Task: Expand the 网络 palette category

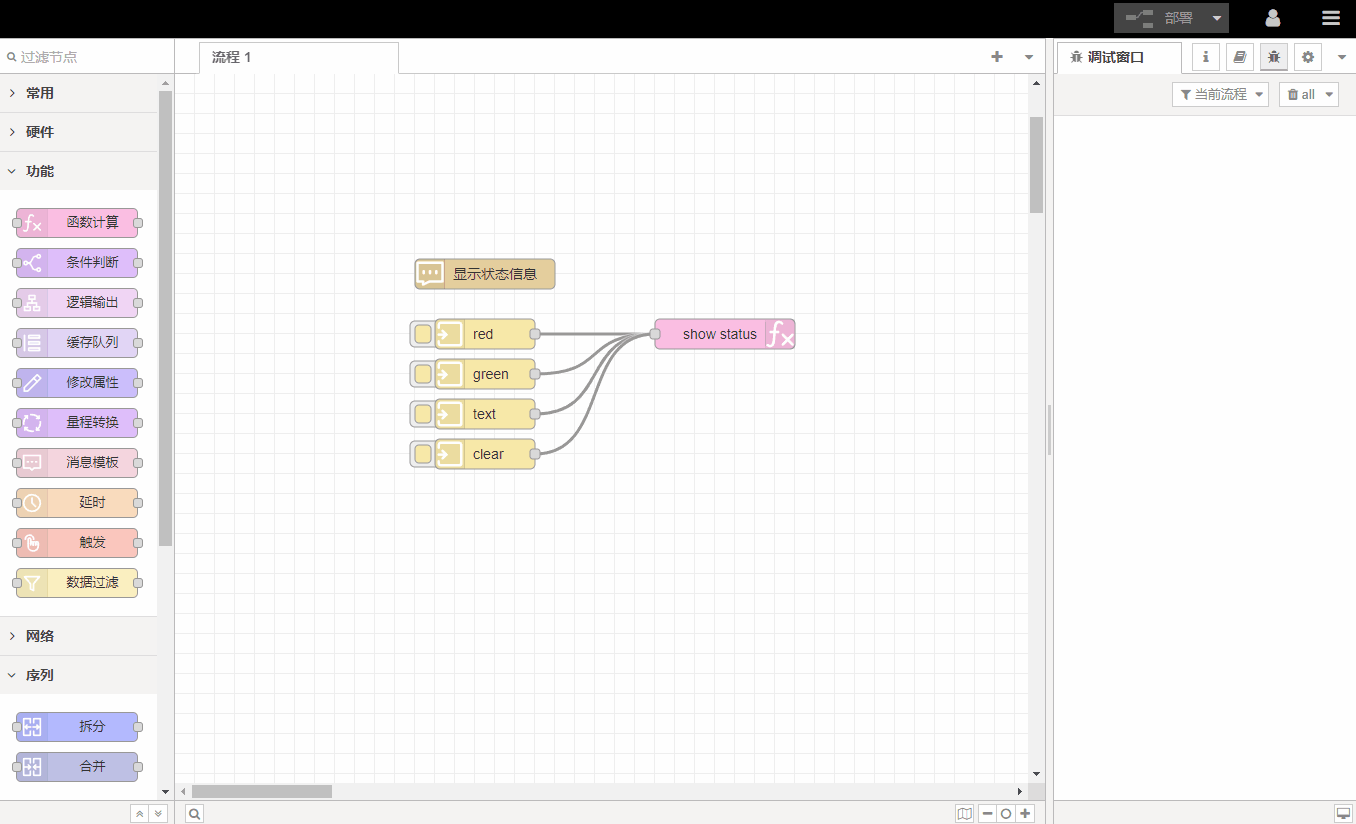Action: coord(40,636)
